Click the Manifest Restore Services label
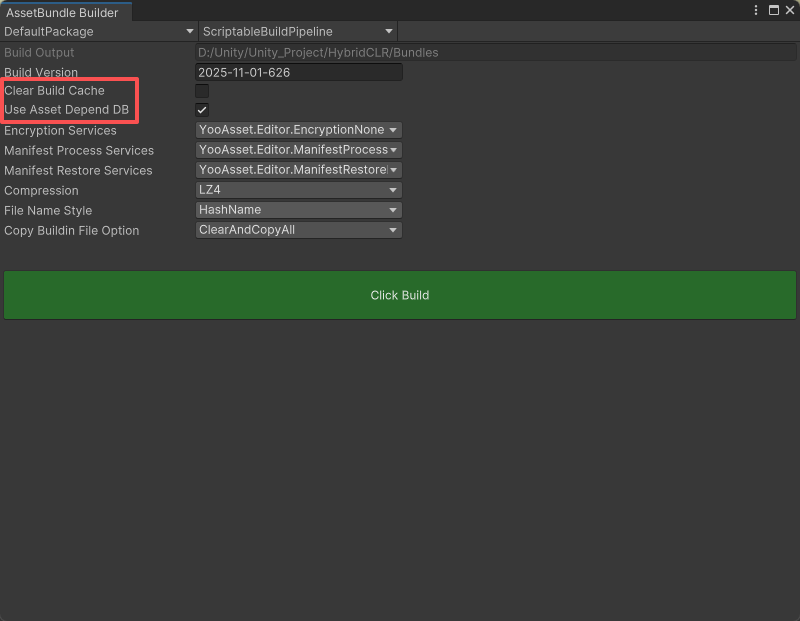This screenshot has height=621, width=800. [x=78, y=170]
